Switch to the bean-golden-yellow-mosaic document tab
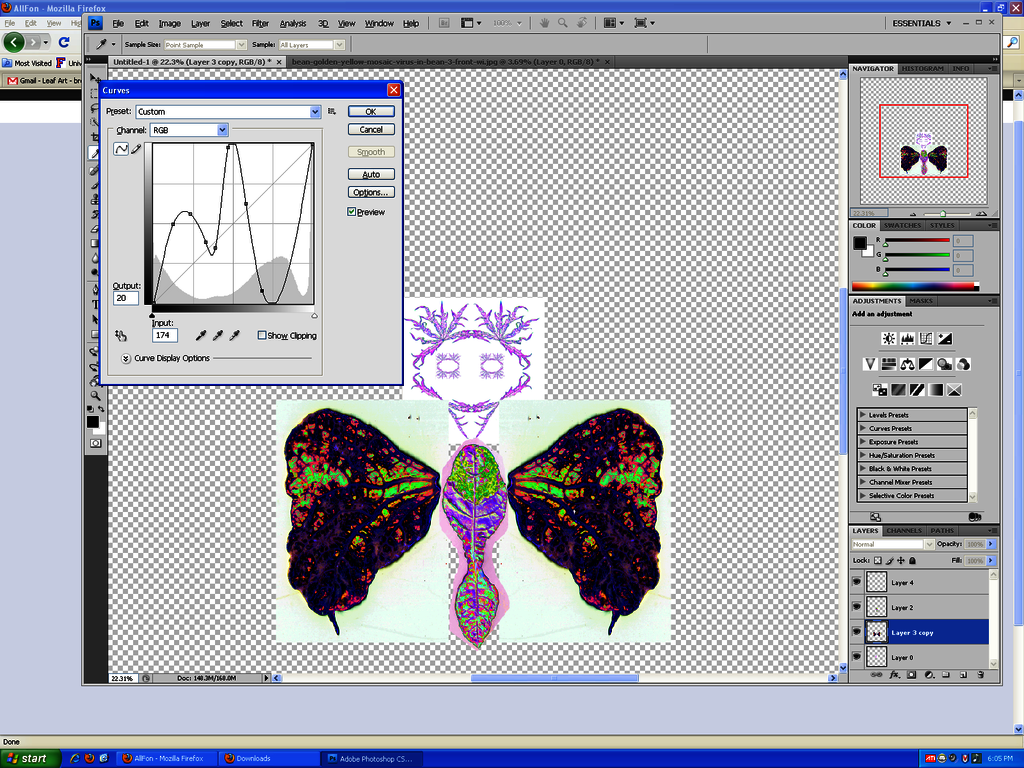The height and width of the screenshot is (768, 1024). coord(445,61)
